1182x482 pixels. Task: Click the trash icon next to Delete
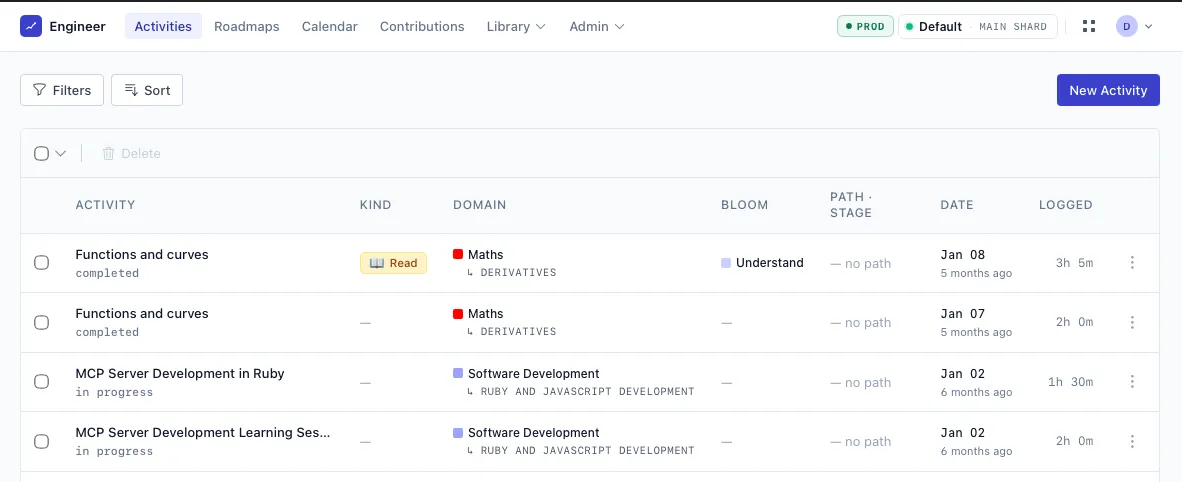(109, 154)
